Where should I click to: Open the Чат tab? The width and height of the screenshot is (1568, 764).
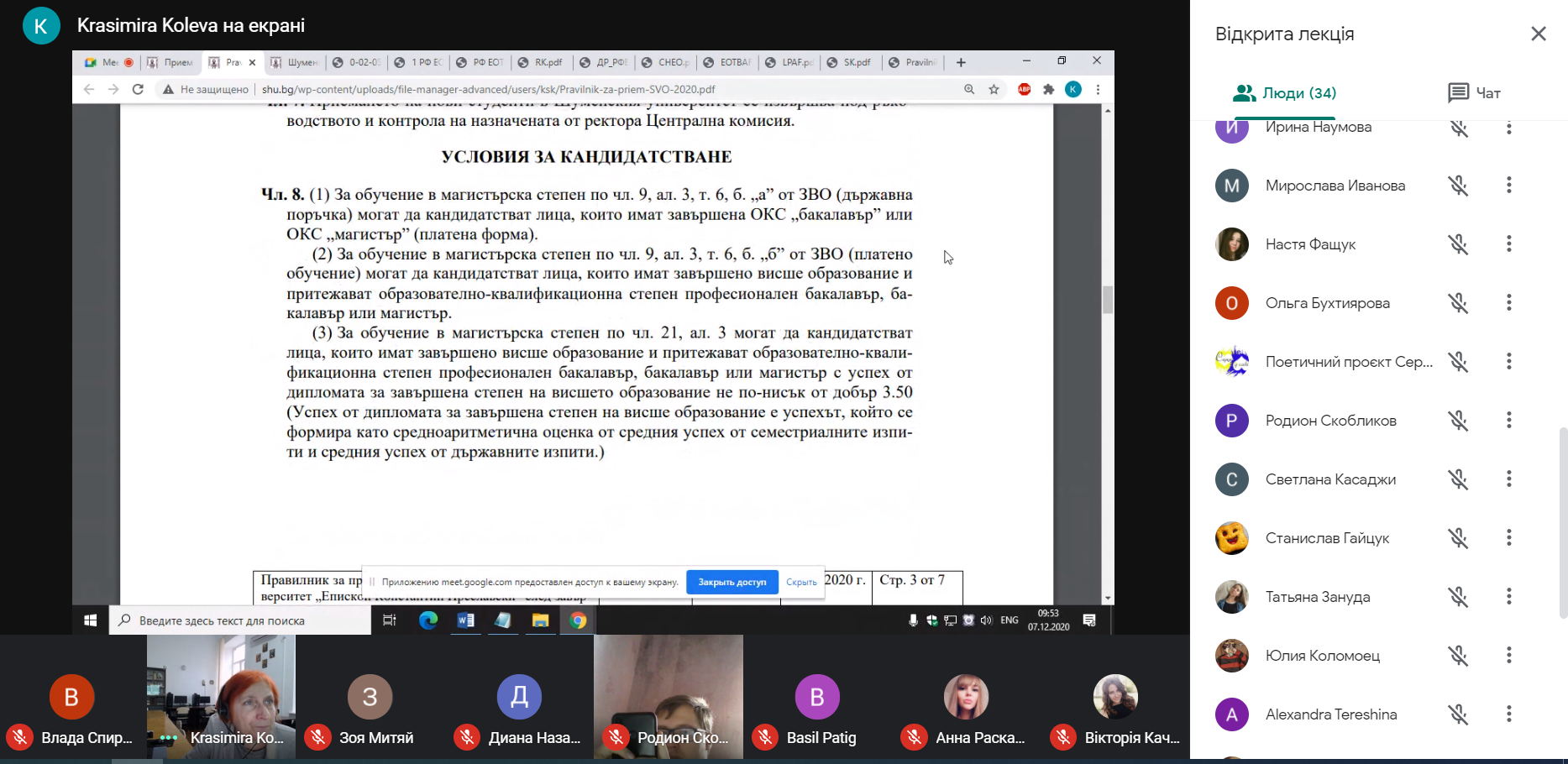point(1474,93)
